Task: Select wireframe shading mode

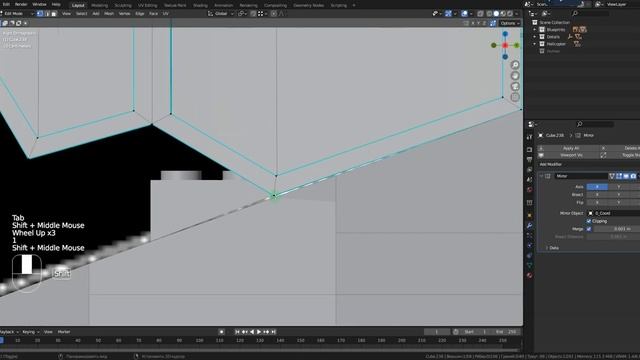Action: pyautogui.click(x=489, y=13)
